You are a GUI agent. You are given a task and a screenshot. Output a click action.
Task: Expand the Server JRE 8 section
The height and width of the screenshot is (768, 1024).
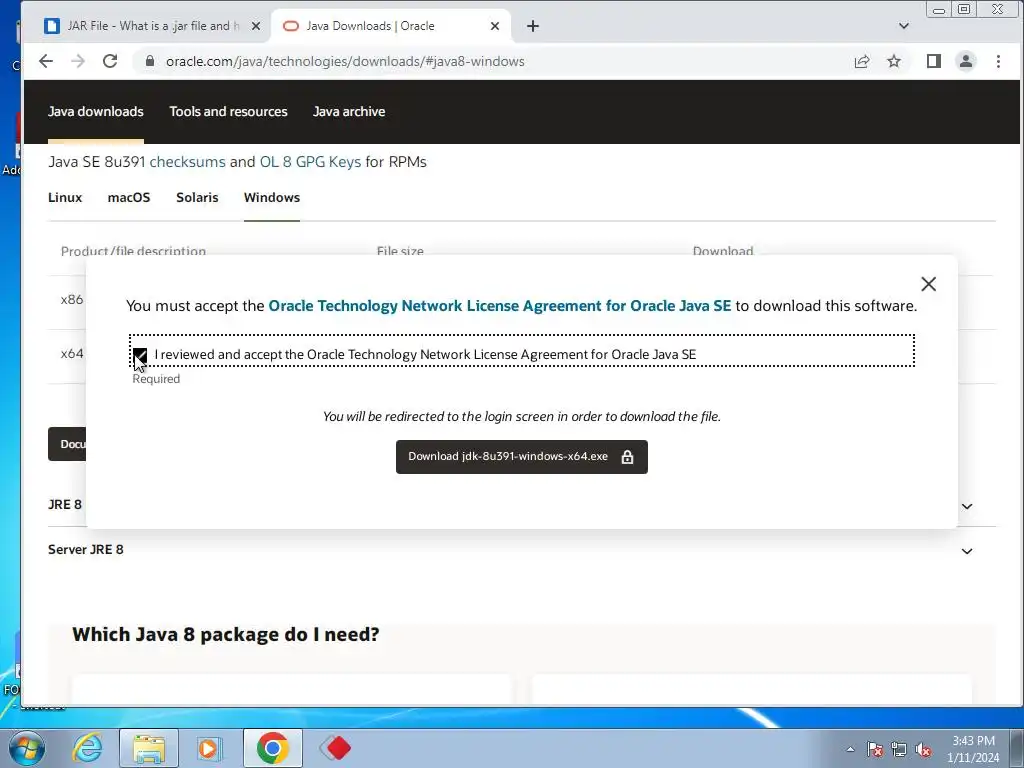tap(967, 551)
